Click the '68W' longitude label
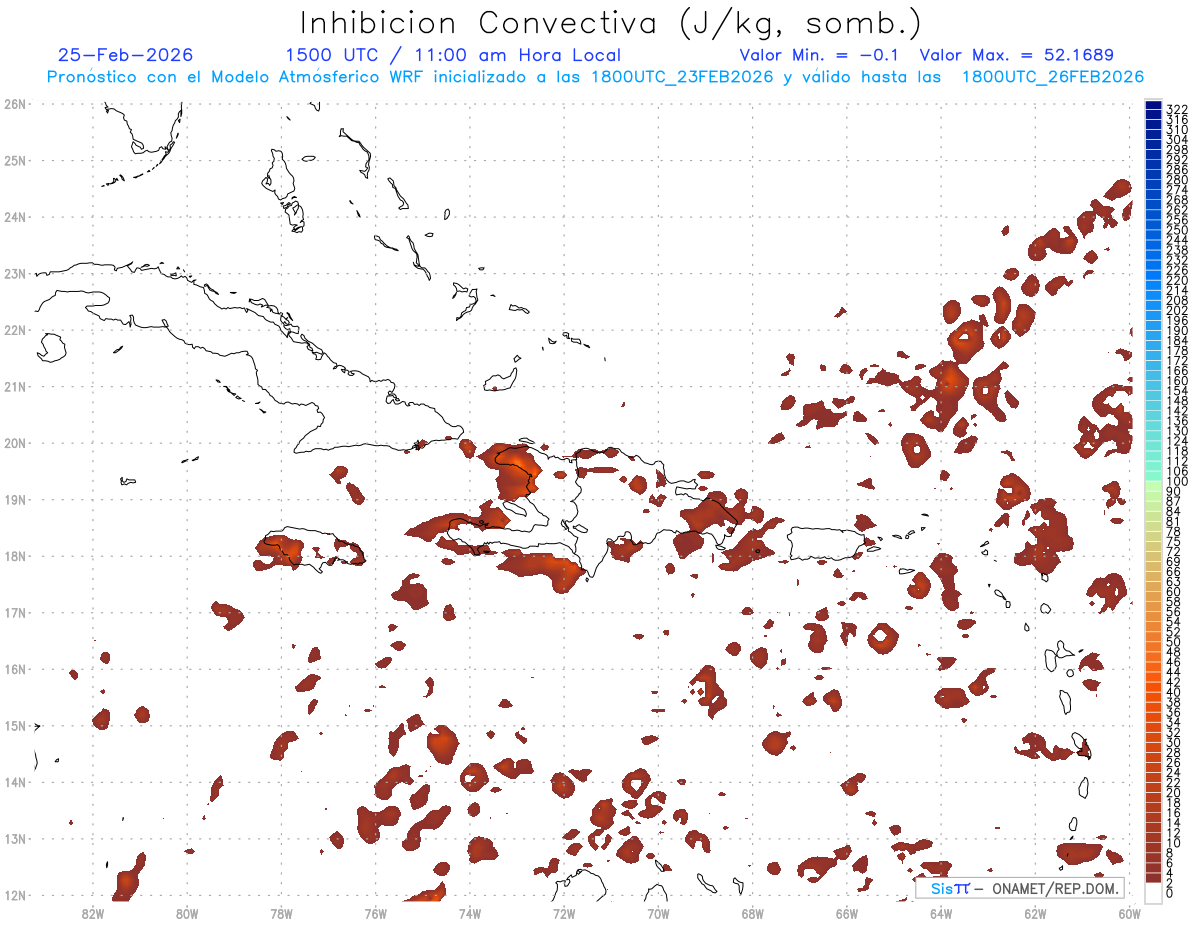The image size is (1200, 927). [753, 913]
